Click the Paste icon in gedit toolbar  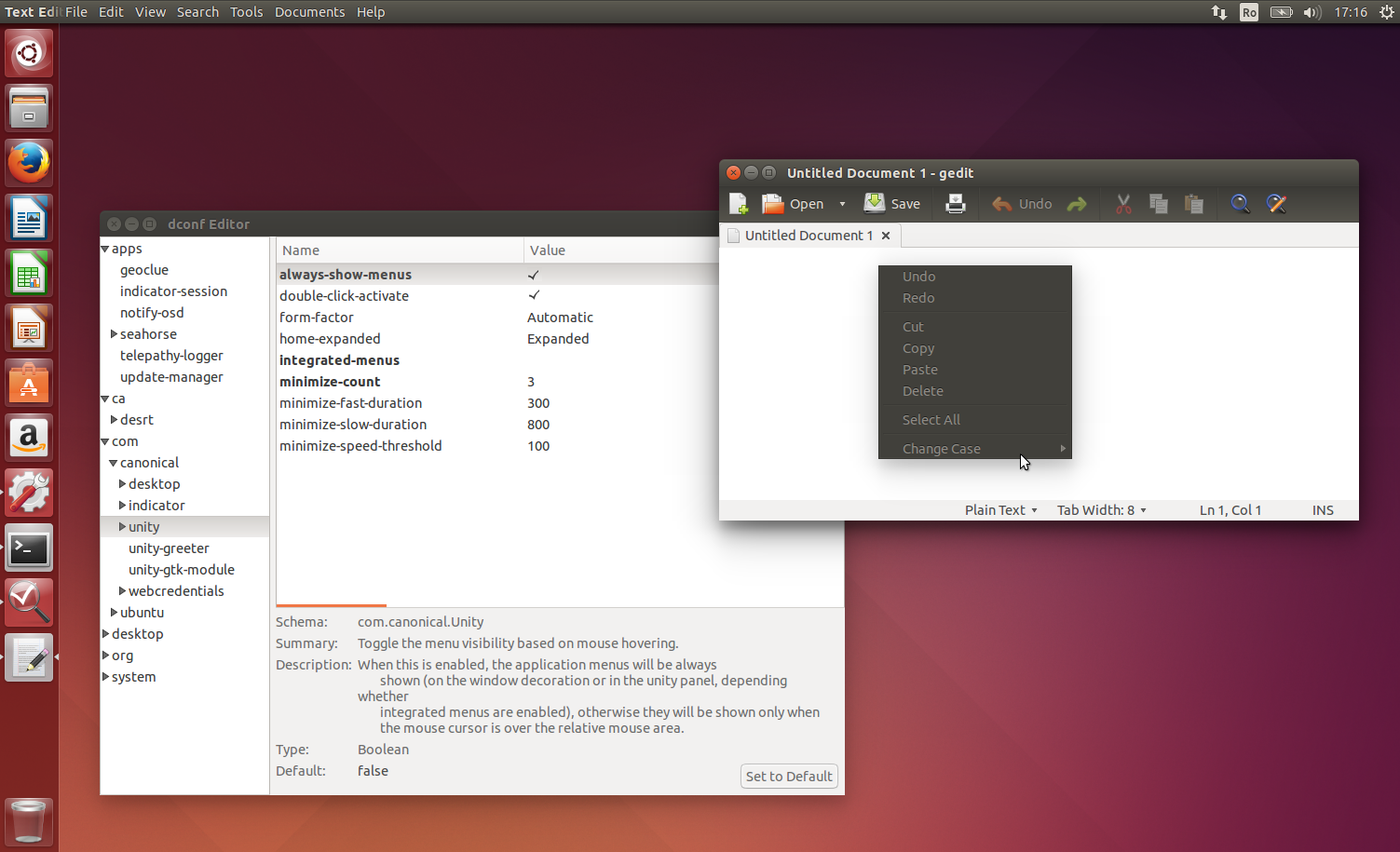[1194, 203]
